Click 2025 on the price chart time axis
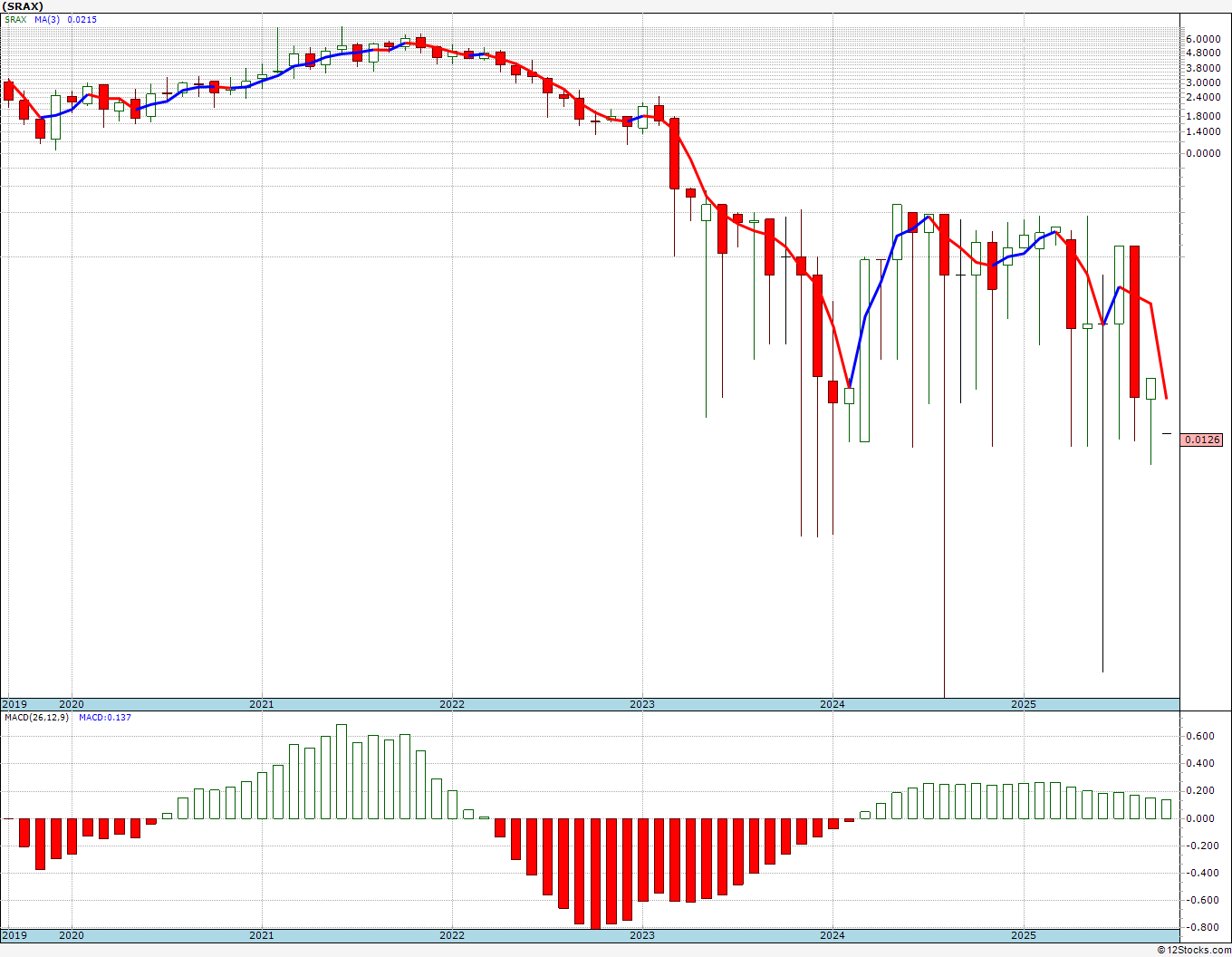1232x957 pixels. [x=1023, y=704]
